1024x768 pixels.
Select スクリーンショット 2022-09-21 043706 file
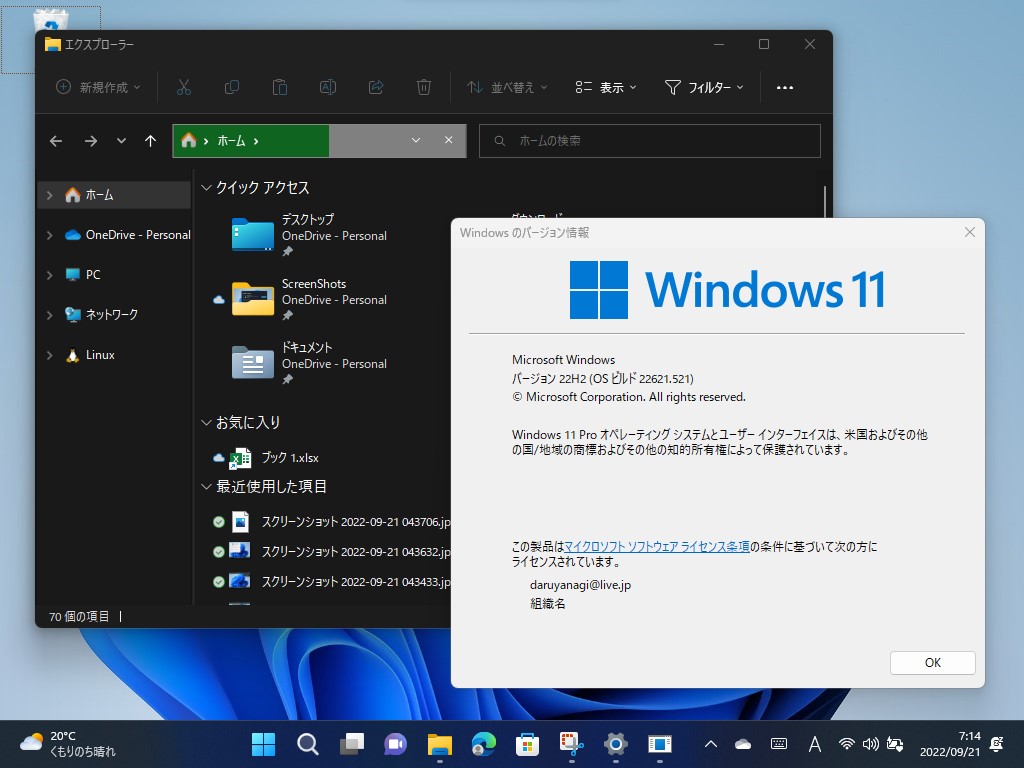330,522
